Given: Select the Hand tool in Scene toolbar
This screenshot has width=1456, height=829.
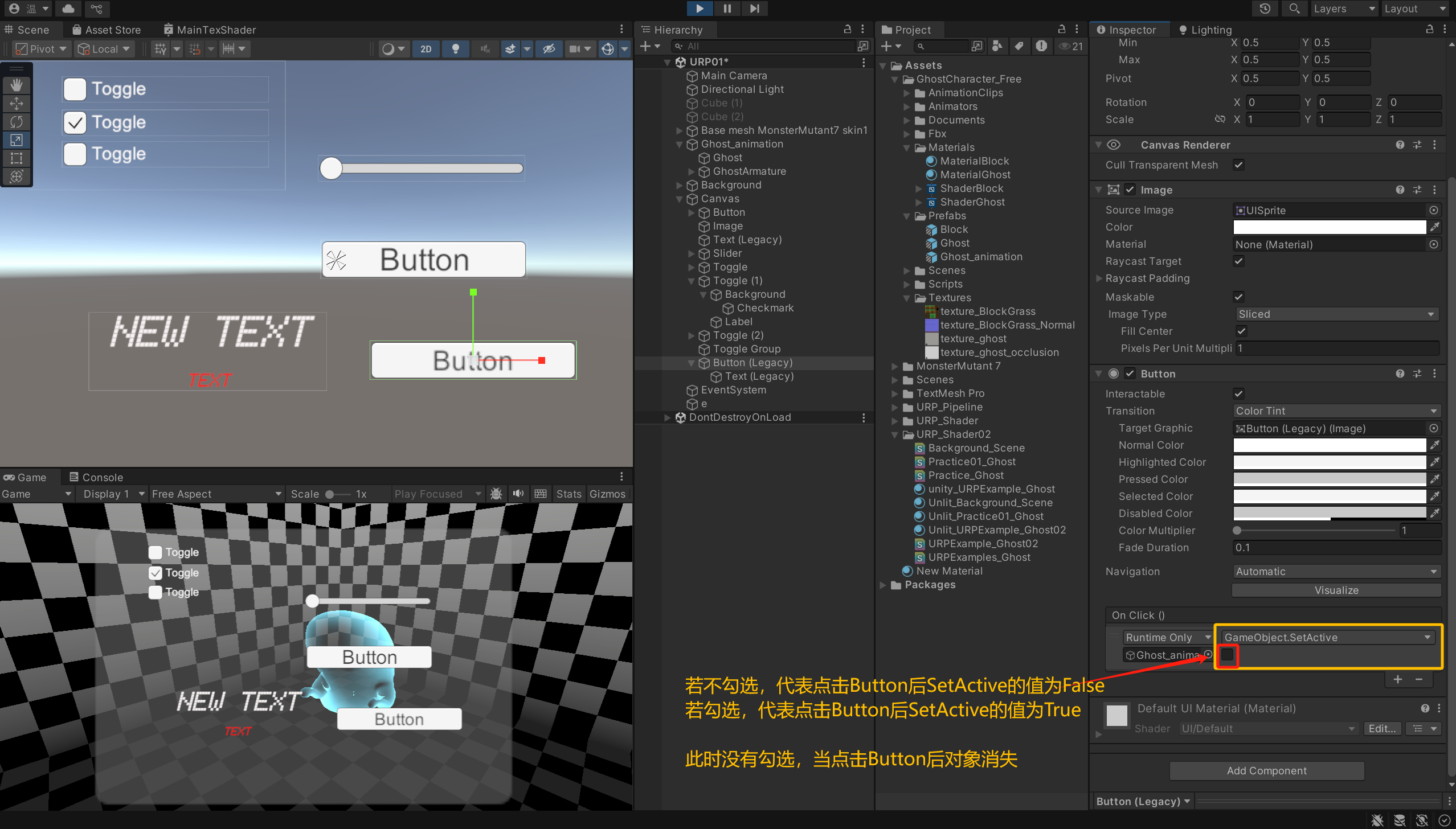Looking at the screenshot, I should click(17, 85).
